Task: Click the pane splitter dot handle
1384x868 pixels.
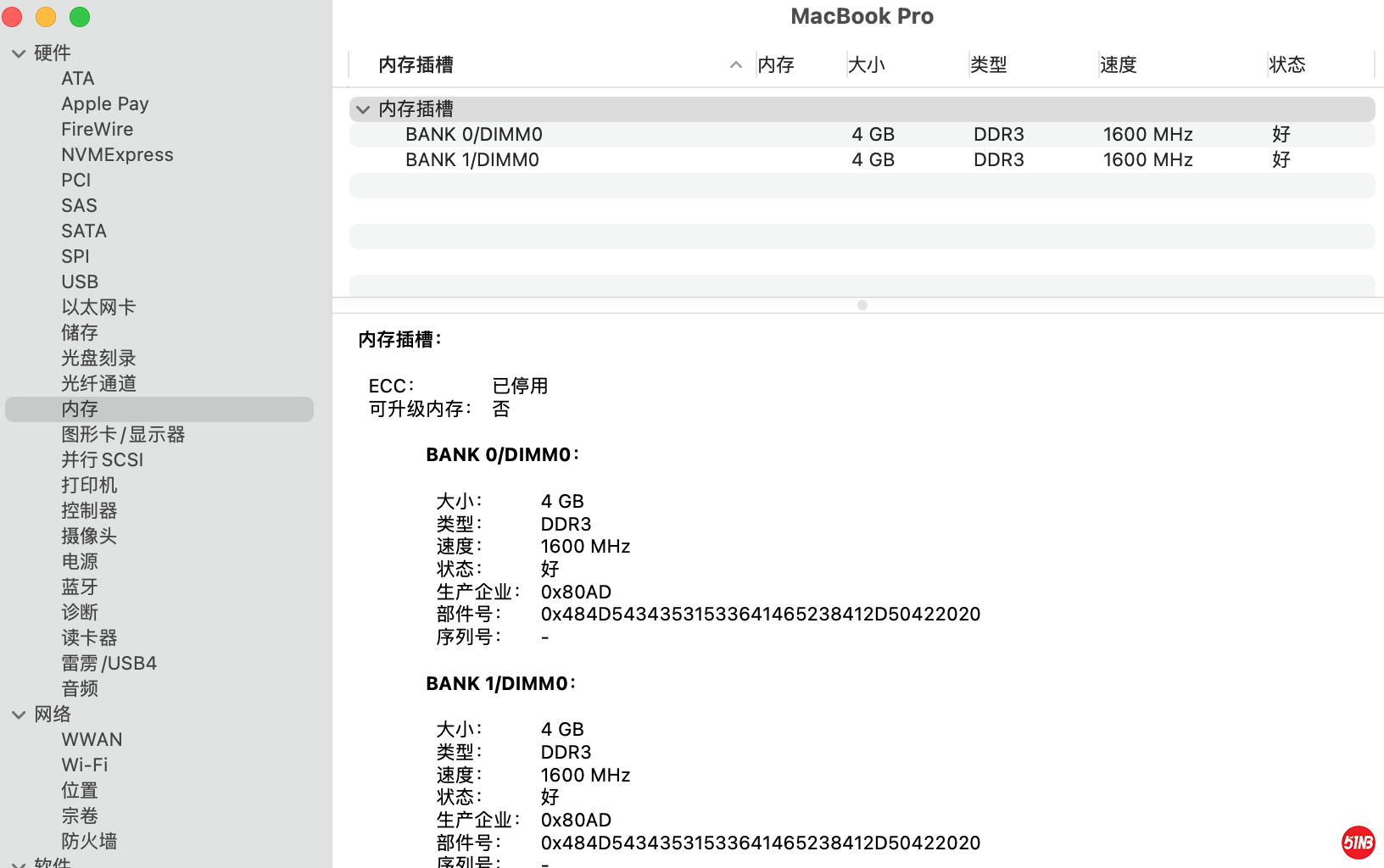Action: tap(862, 305)
